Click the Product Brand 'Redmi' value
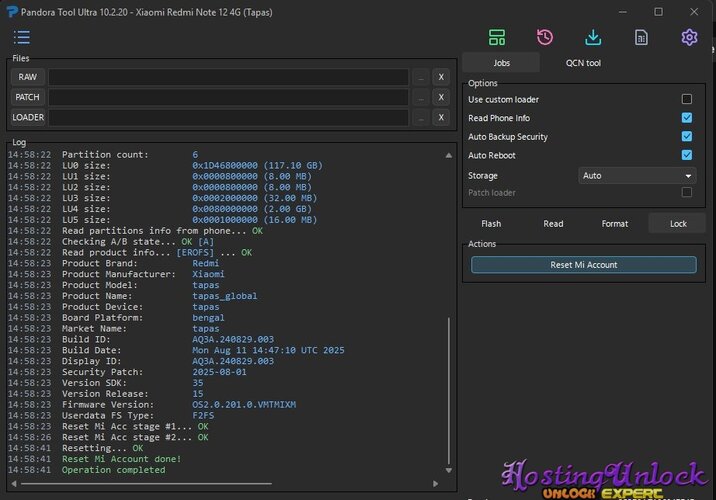Viewport: 716px width, 500px height. [205, 263]
